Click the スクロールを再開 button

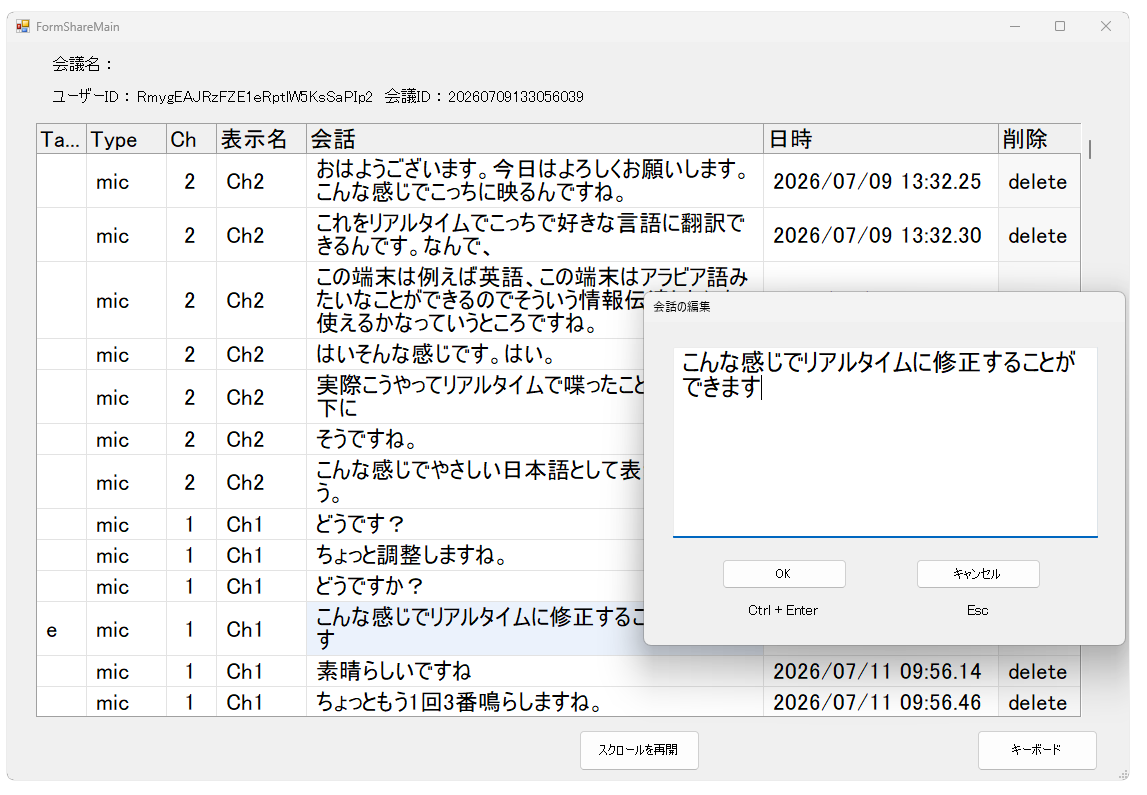point(639,750)
